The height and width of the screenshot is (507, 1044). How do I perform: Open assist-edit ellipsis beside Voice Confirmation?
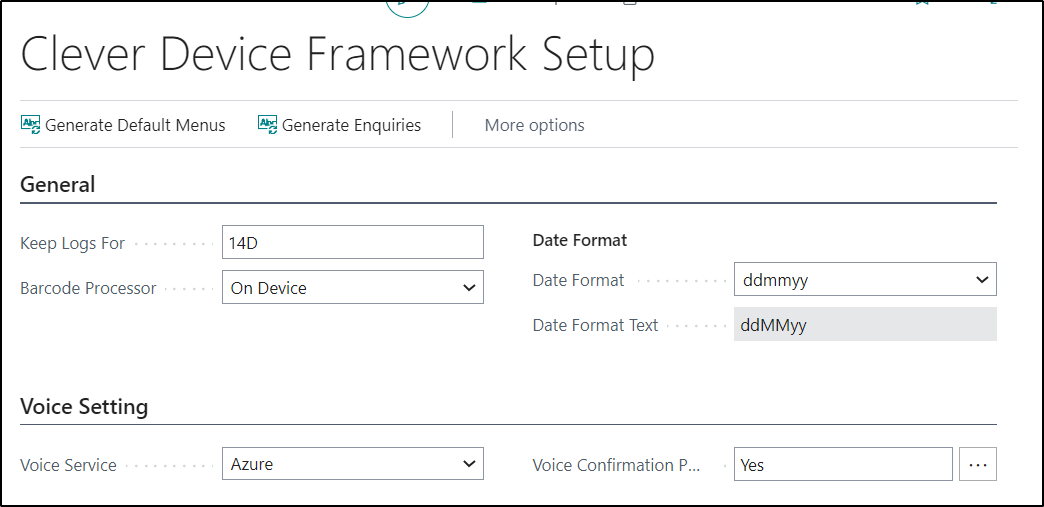tap(977, 464)
